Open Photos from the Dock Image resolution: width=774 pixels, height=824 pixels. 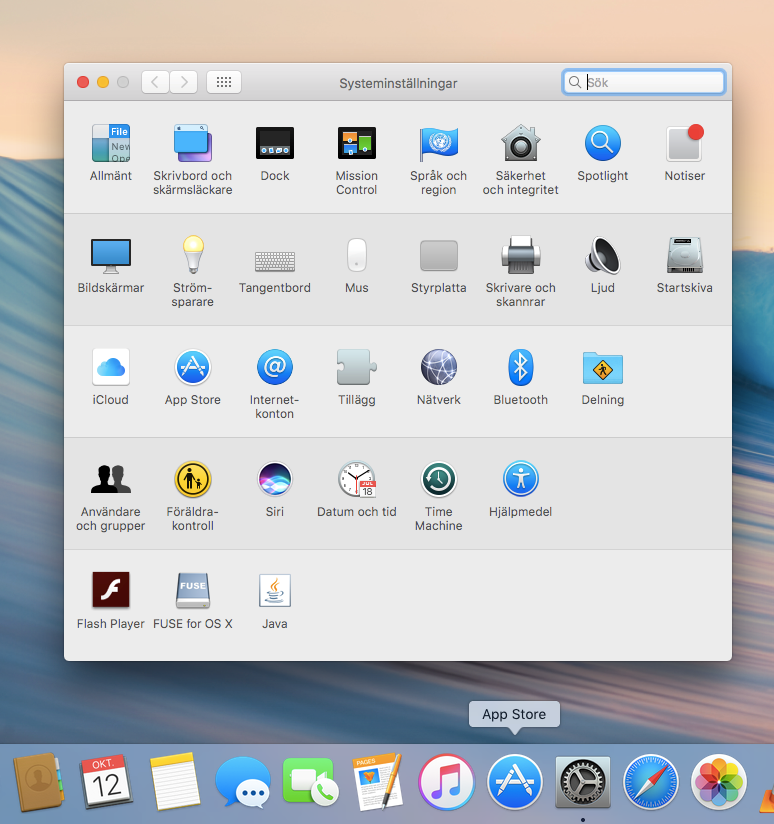(719, 782)
